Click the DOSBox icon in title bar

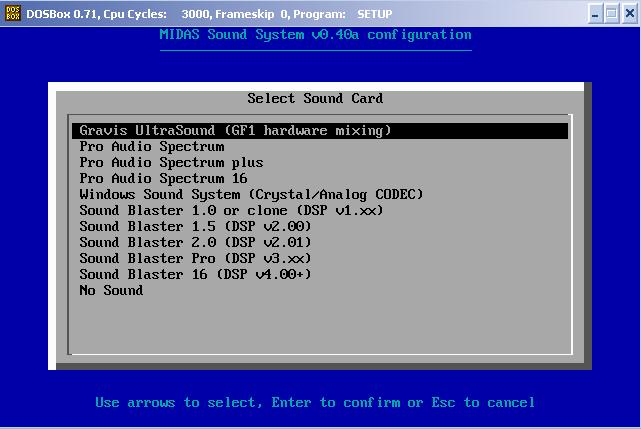[14, 14]
